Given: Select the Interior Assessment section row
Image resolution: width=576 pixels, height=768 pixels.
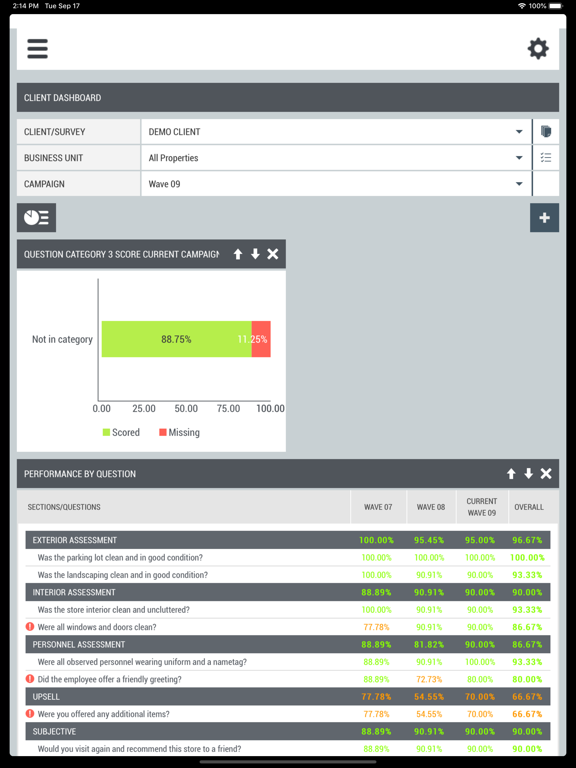Looking at the screenshot, I should (x=288, y=592).
